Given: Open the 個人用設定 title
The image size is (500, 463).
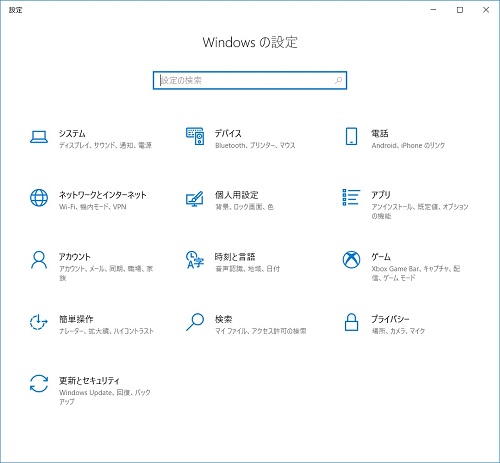Looking at the screenshot, I should pyautogui.click(x=237, y=195).
